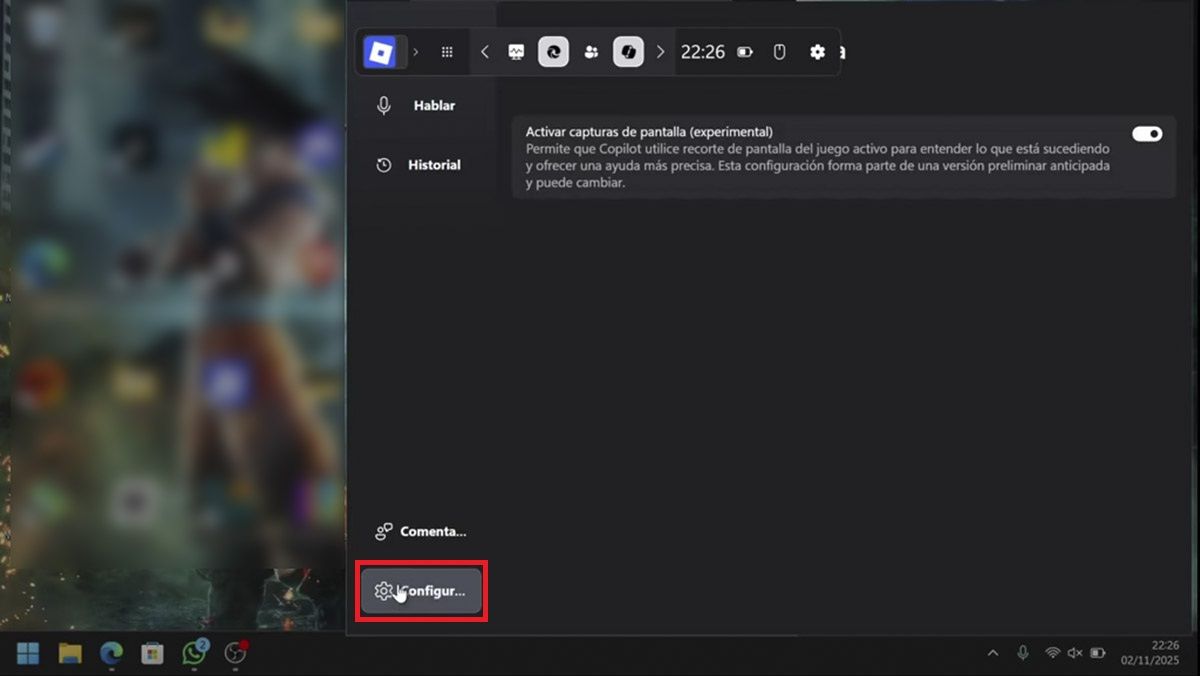Open WhatsApp from the taskbar
This screenshot has height=676, width=1200.
tap(194, 653)
